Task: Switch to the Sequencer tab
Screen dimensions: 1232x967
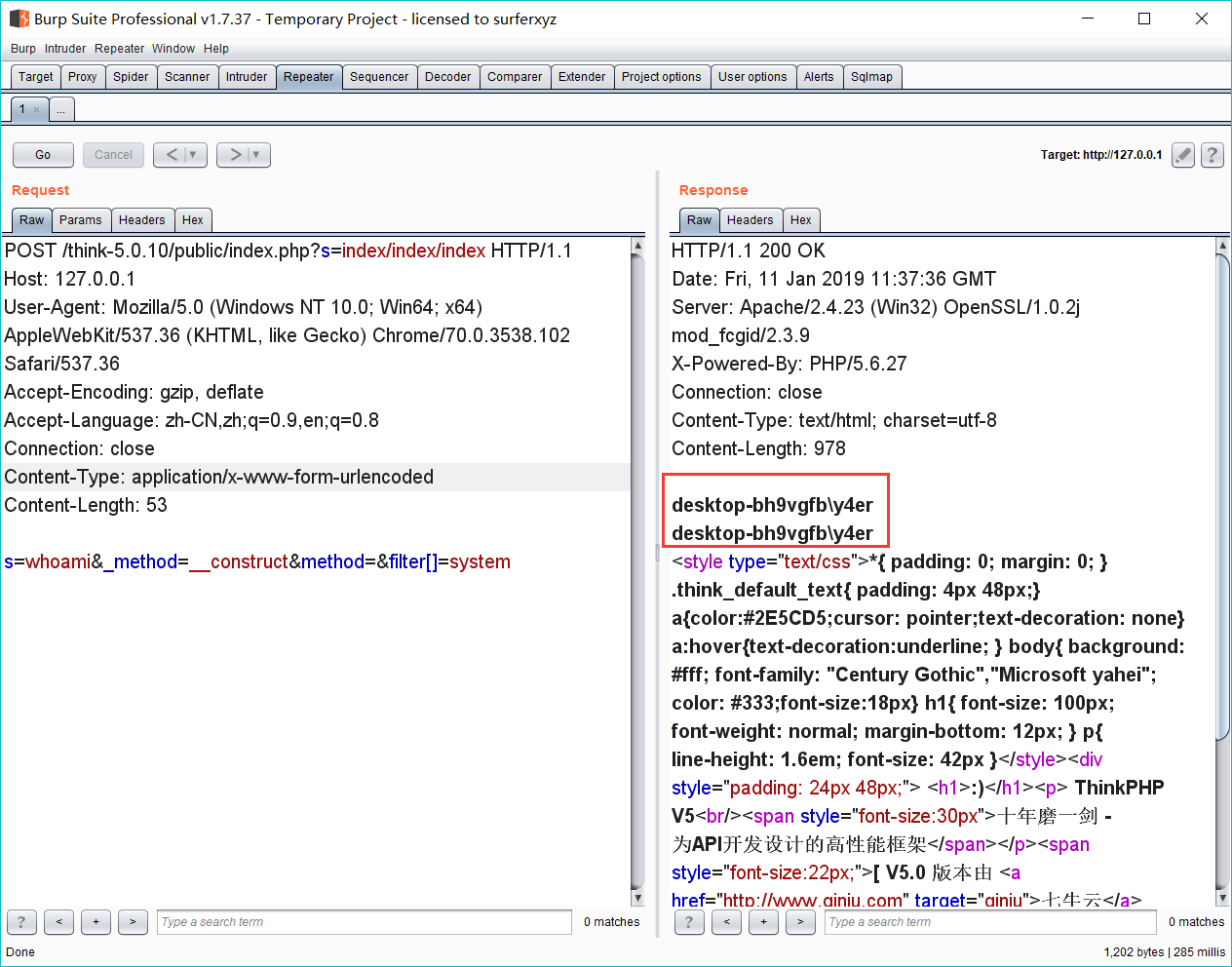Action: (x=380, y=77)
